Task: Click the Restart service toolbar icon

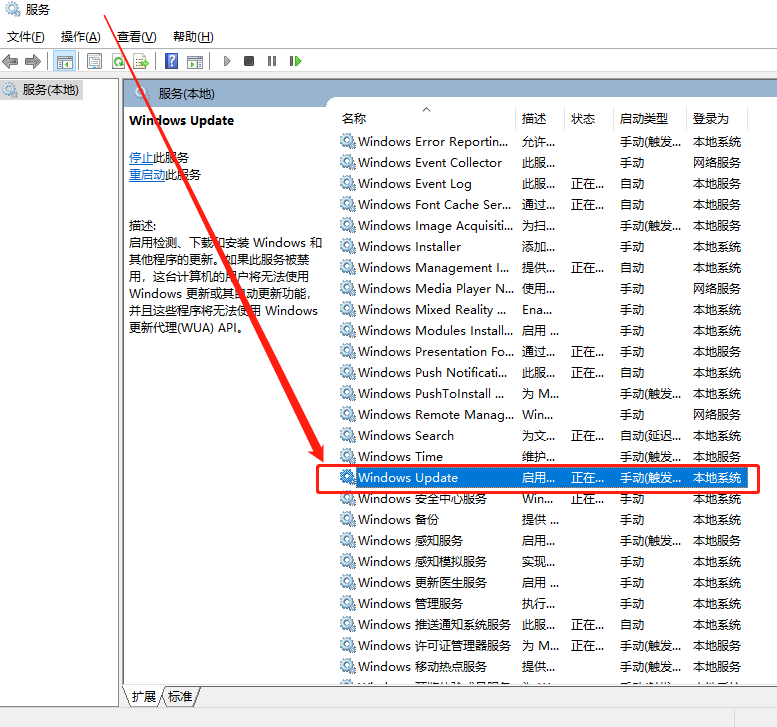Action: pos(295,61)
